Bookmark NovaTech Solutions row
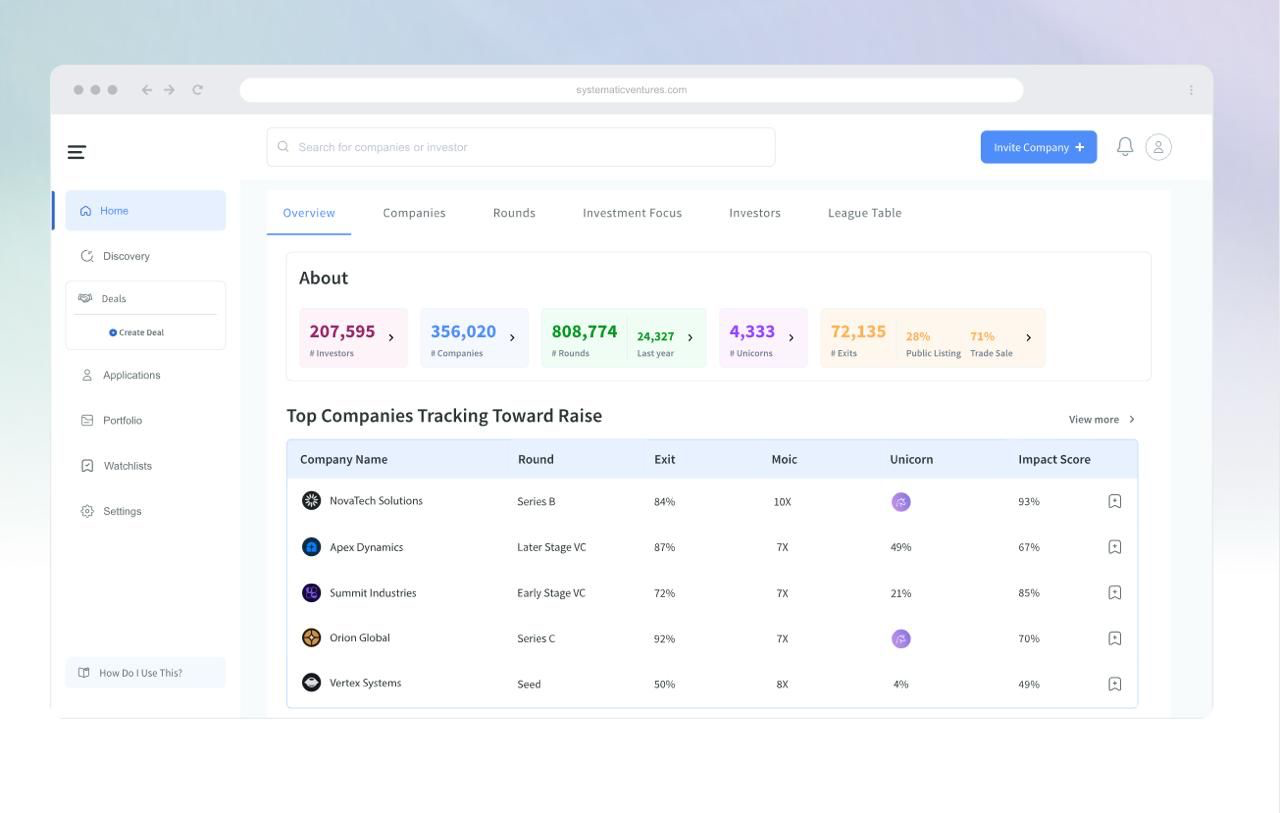 point(1115,501)
